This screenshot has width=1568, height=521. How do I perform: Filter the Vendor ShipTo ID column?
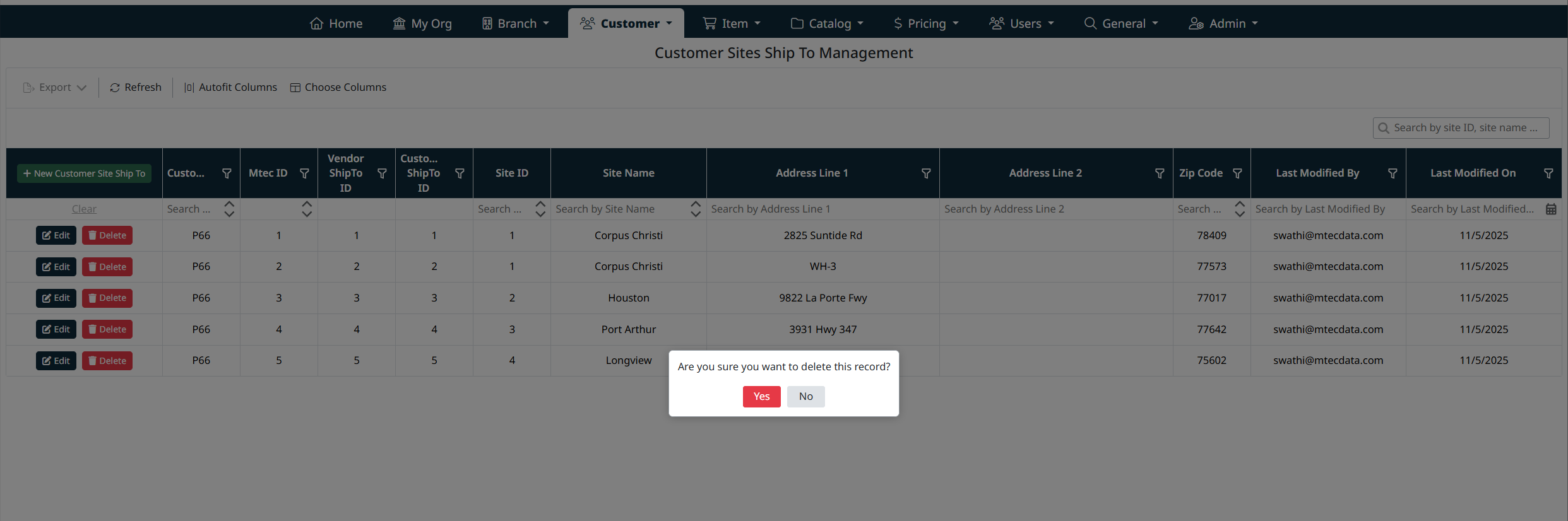(x=382, y=173)
